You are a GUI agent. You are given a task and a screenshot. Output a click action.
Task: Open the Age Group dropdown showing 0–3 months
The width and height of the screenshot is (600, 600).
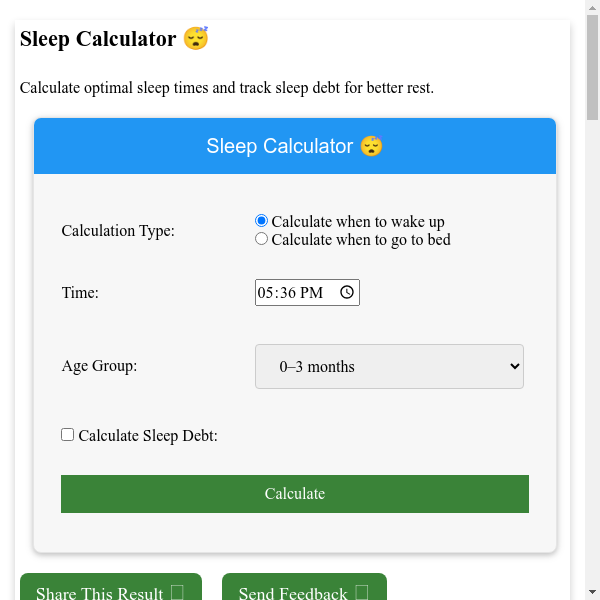coord(389,367)
